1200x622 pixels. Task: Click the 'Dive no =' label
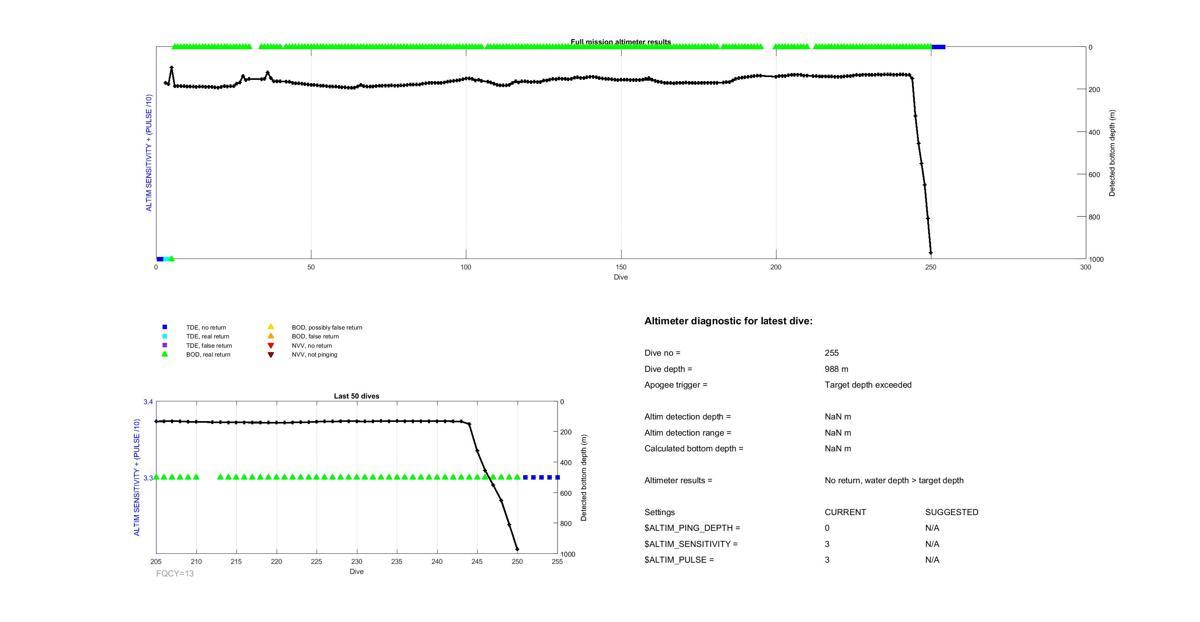[663, 353]
